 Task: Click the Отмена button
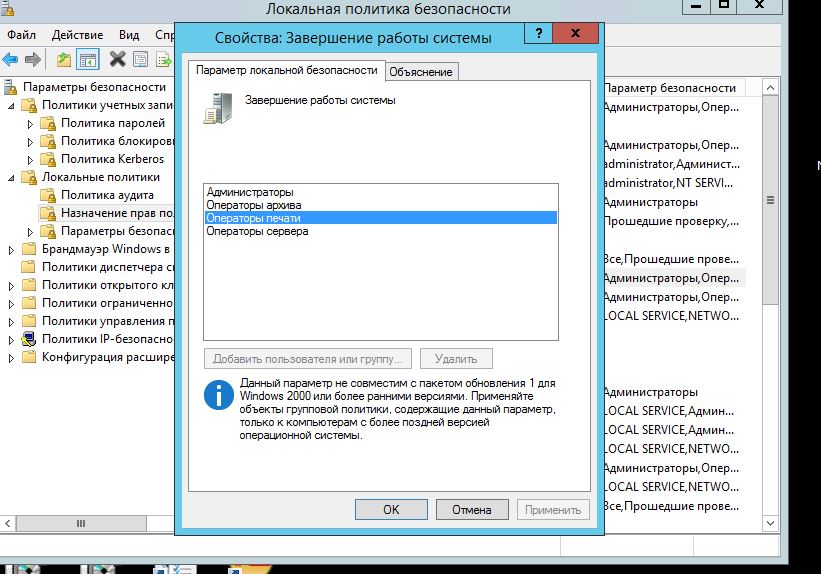472,510
